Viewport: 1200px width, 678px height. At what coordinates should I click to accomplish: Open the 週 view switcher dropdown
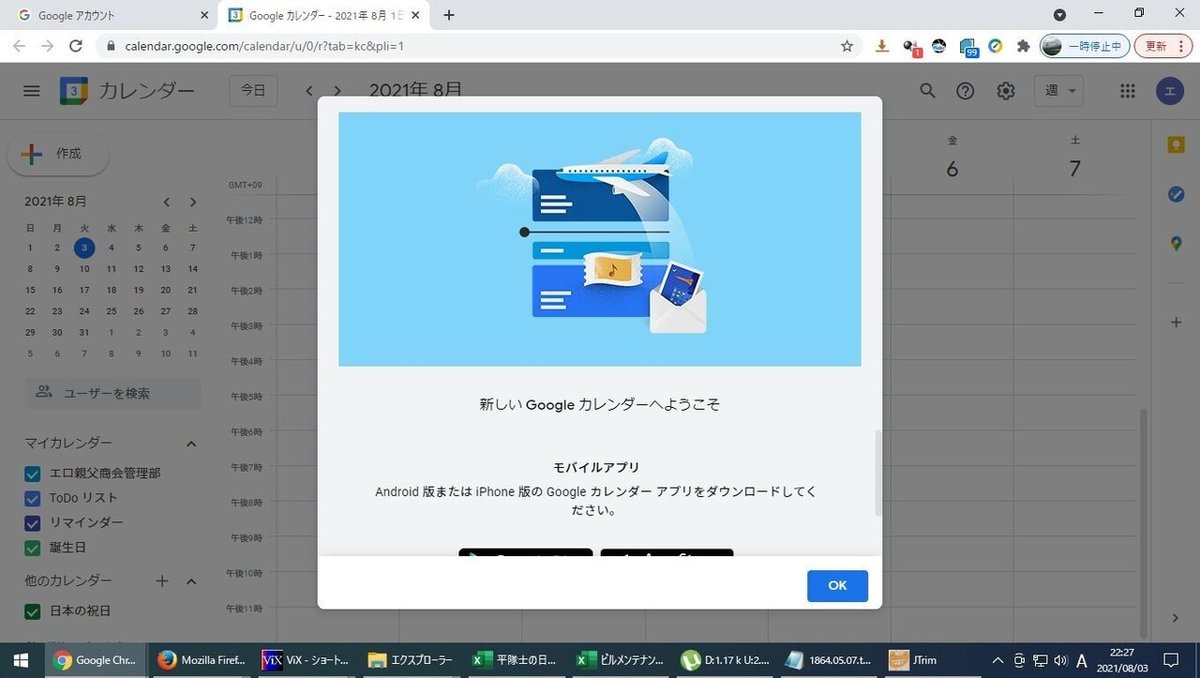click(1058, 90)
